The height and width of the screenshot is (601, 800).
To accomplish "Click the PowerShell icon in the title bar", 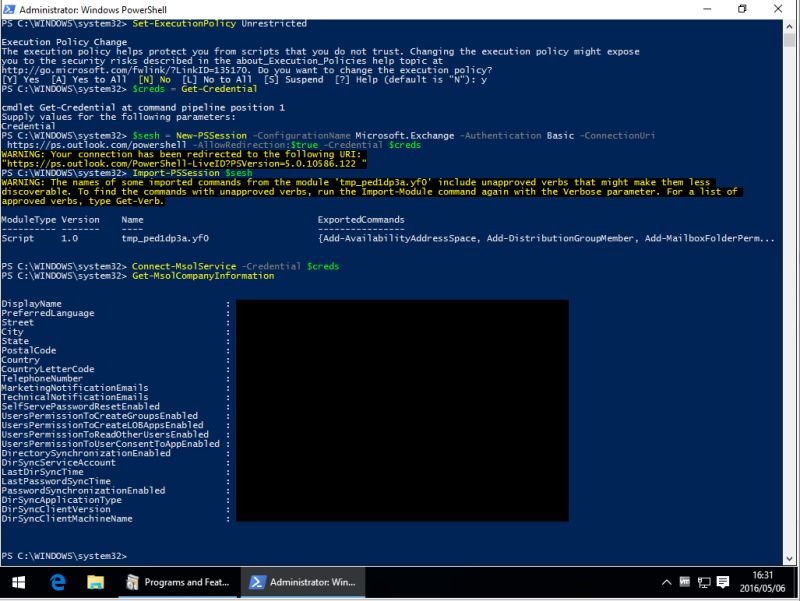I will [x=8, y=8].
